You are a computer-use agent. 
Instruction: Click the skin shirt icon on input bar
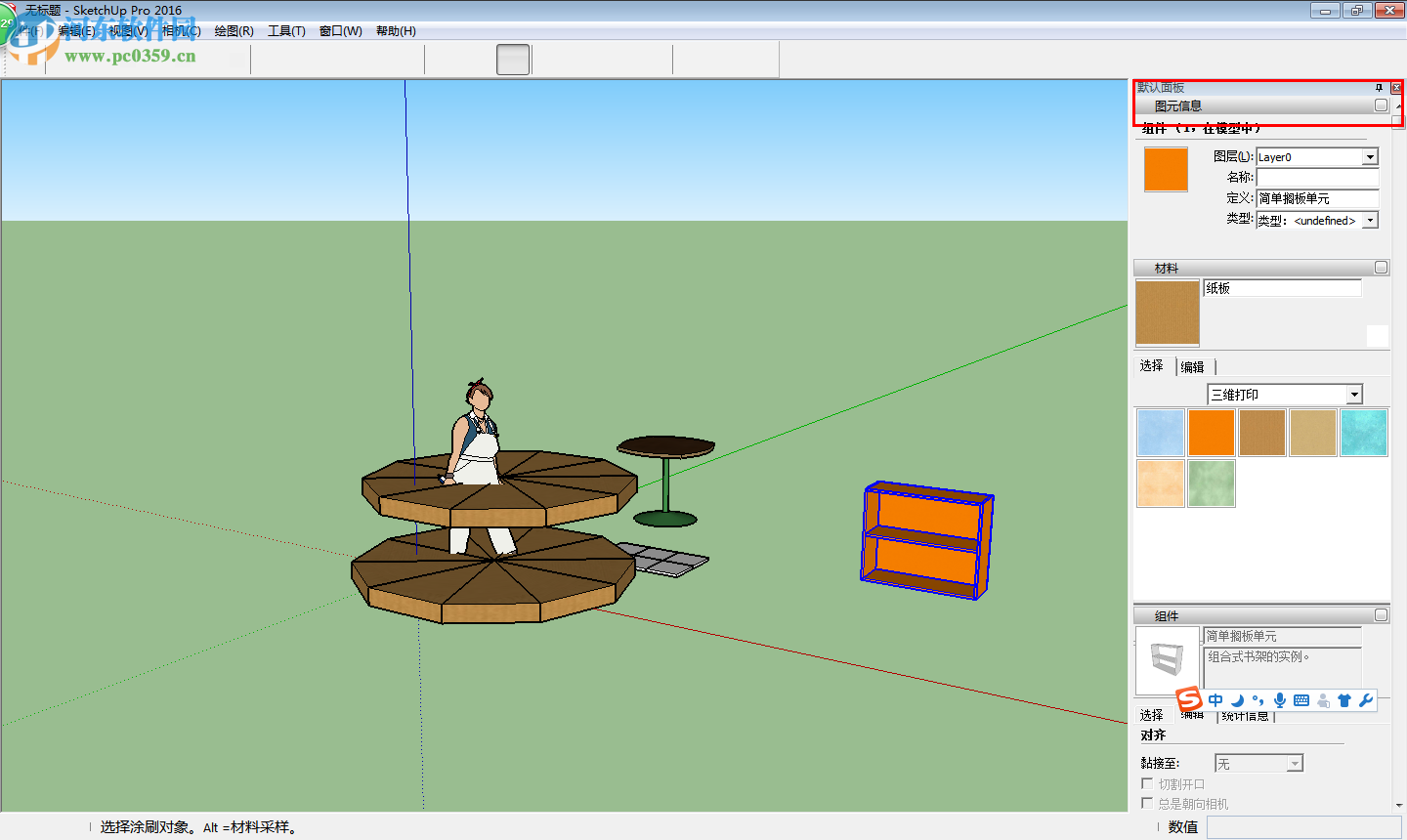coord(1344,700)
